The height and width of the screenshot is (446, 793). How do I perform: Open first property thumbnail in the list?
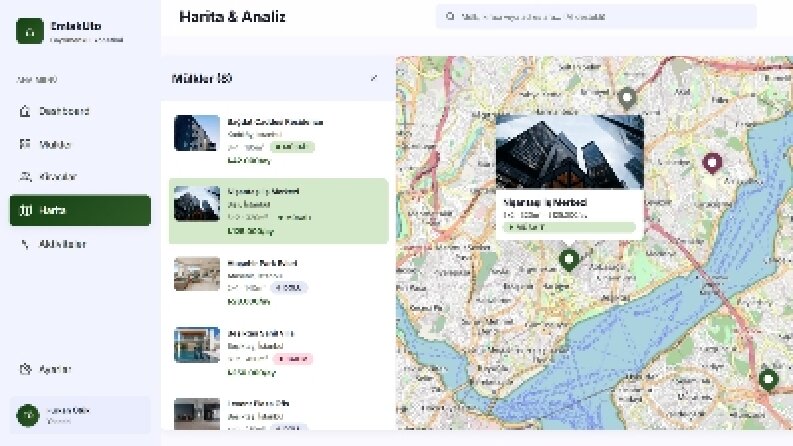(x=197, y=133)
